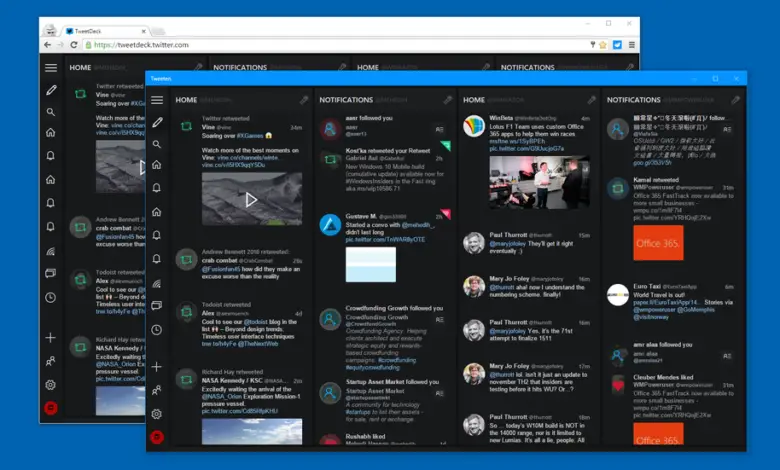Open search icon in Chrome TweetDeck sidebar

tap(51, 112)
